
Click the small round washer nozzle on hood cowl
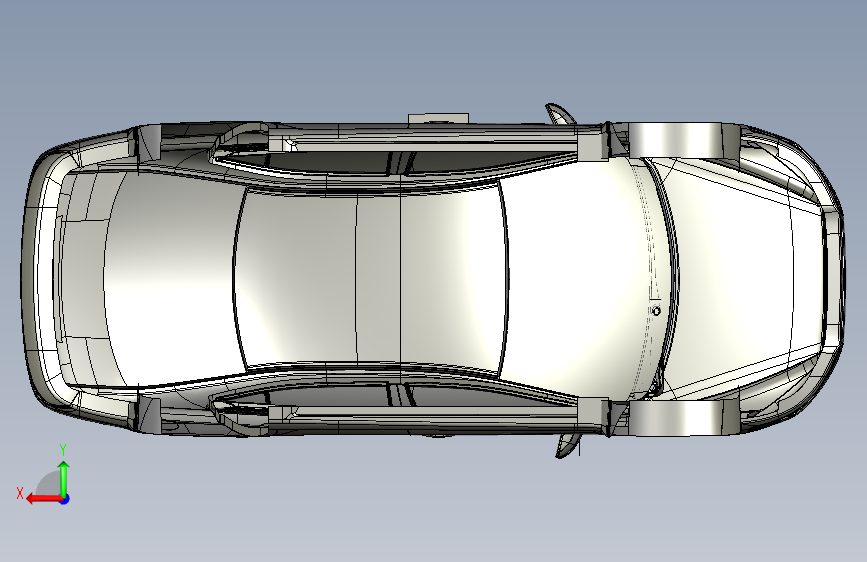[656, 311]
